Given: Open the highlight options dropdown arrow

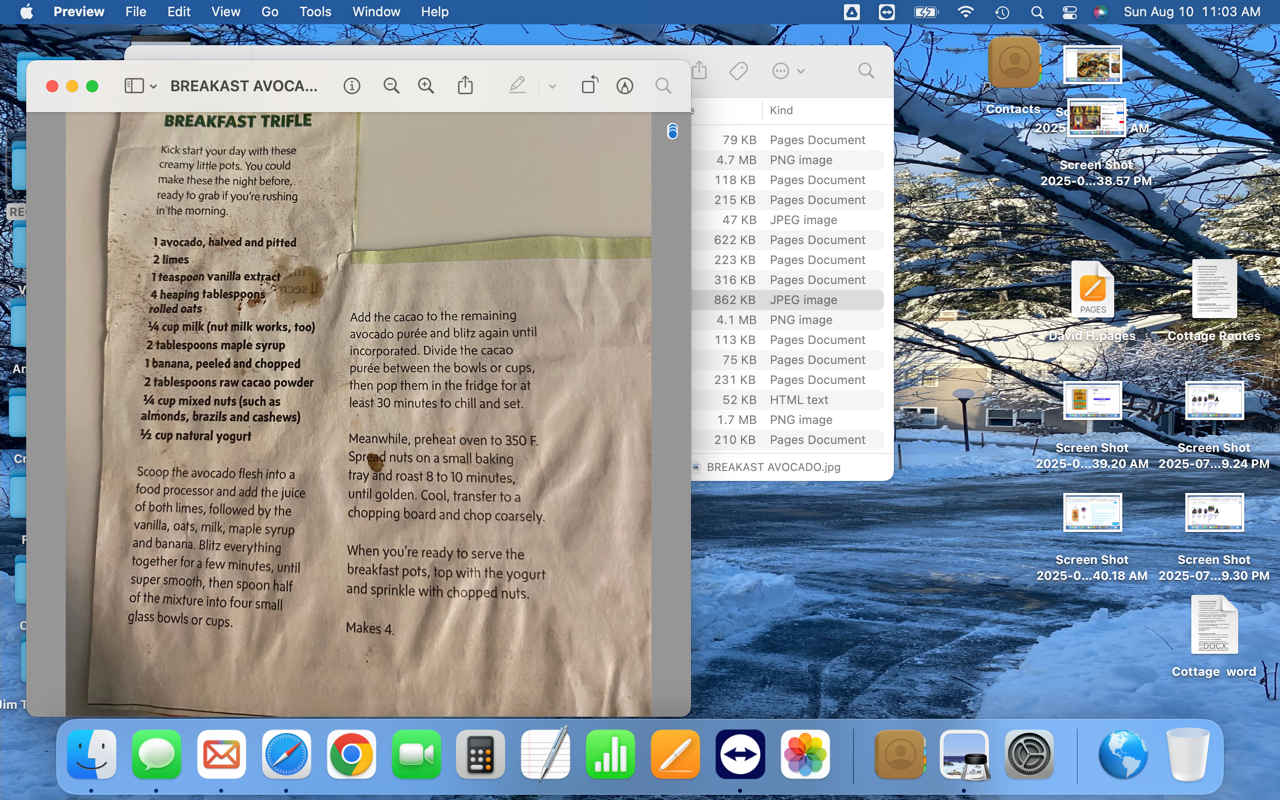Looking at the screenshot, I should click(552, 87).
